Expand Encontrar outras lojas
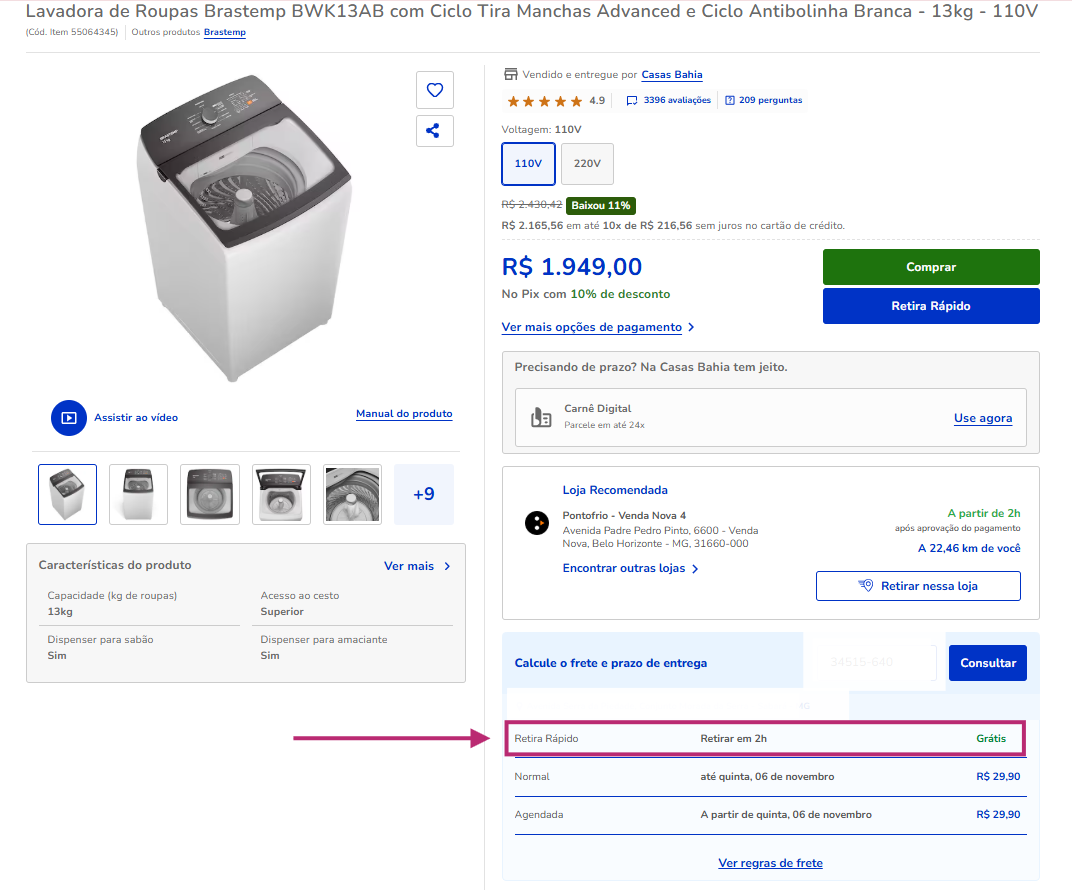The image size is (1072, 890). [x=630, y=569]
